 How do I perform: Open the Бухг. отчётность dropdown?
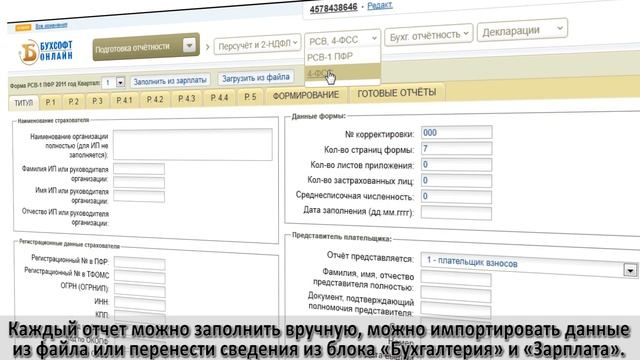click(429, 36)
